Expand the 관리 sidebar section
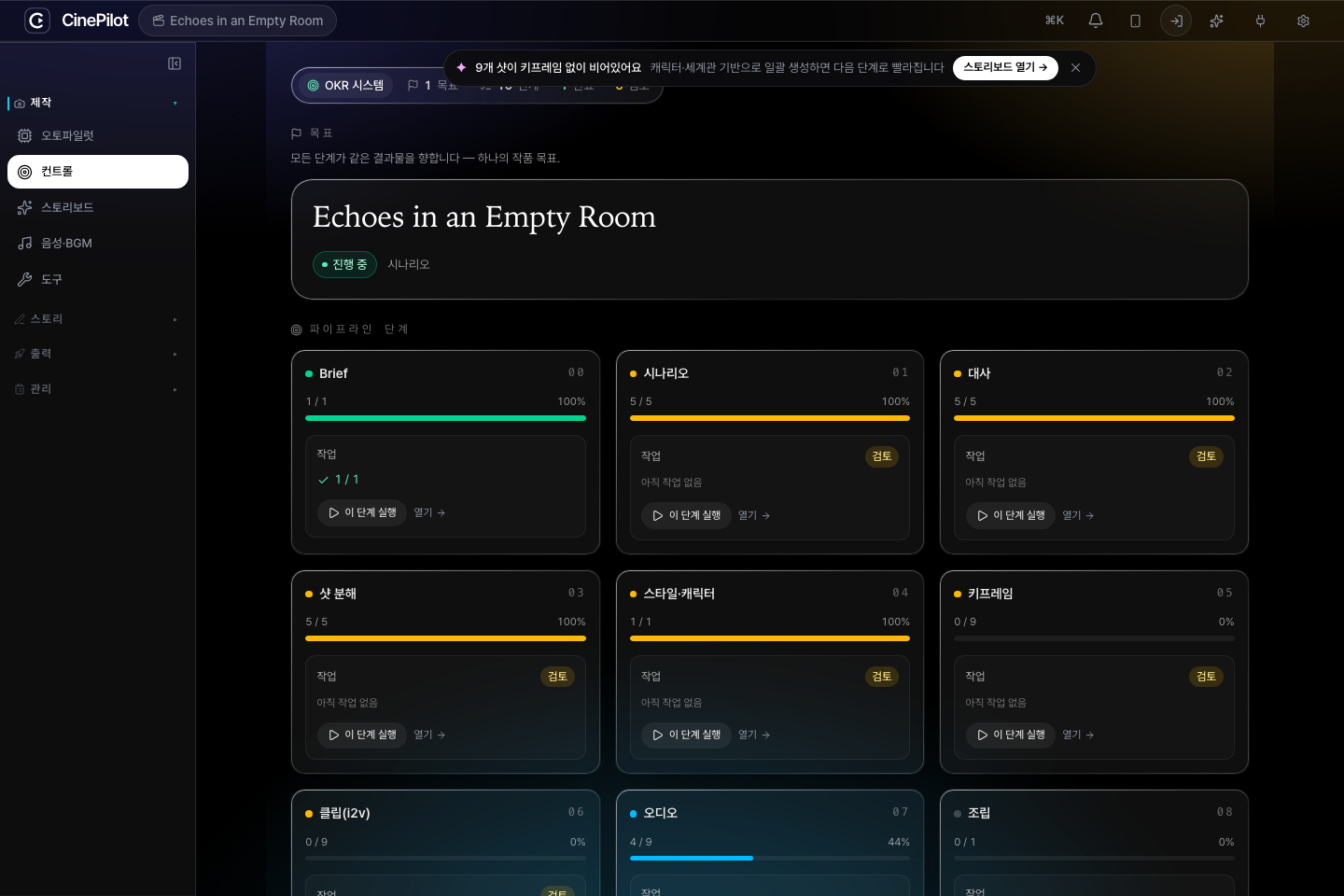This screenshot has height=896, width=1344. 97,389
